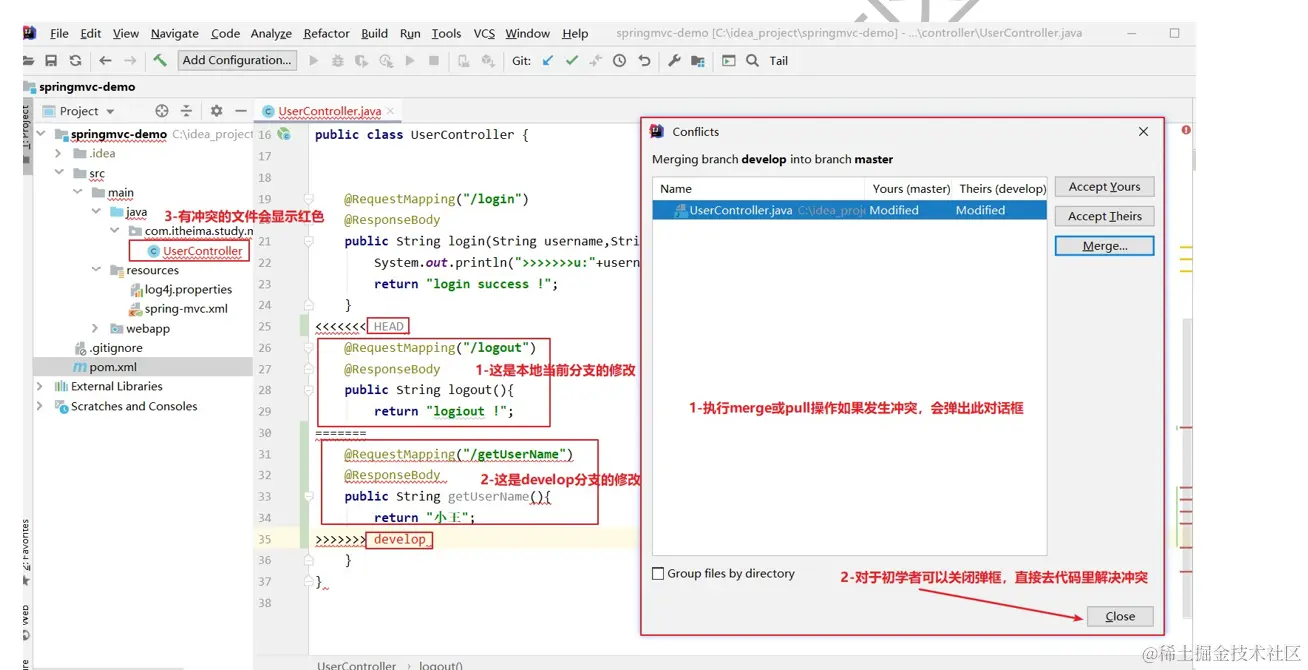Open Settings via the wrench icon
This screenshot has height=670, width=1308.
[675, 61]
